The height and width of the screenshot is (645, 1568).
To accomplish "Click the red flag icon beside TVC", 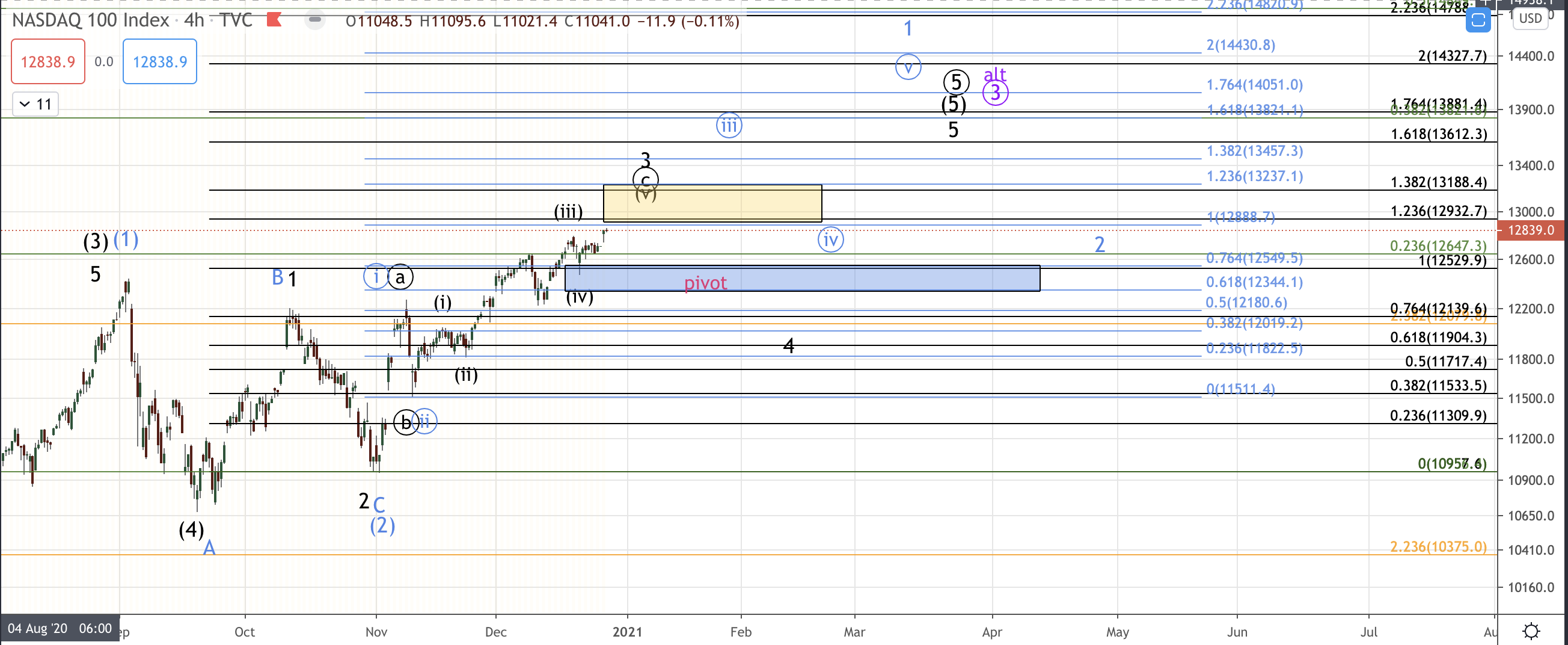I will pos(274,20).
